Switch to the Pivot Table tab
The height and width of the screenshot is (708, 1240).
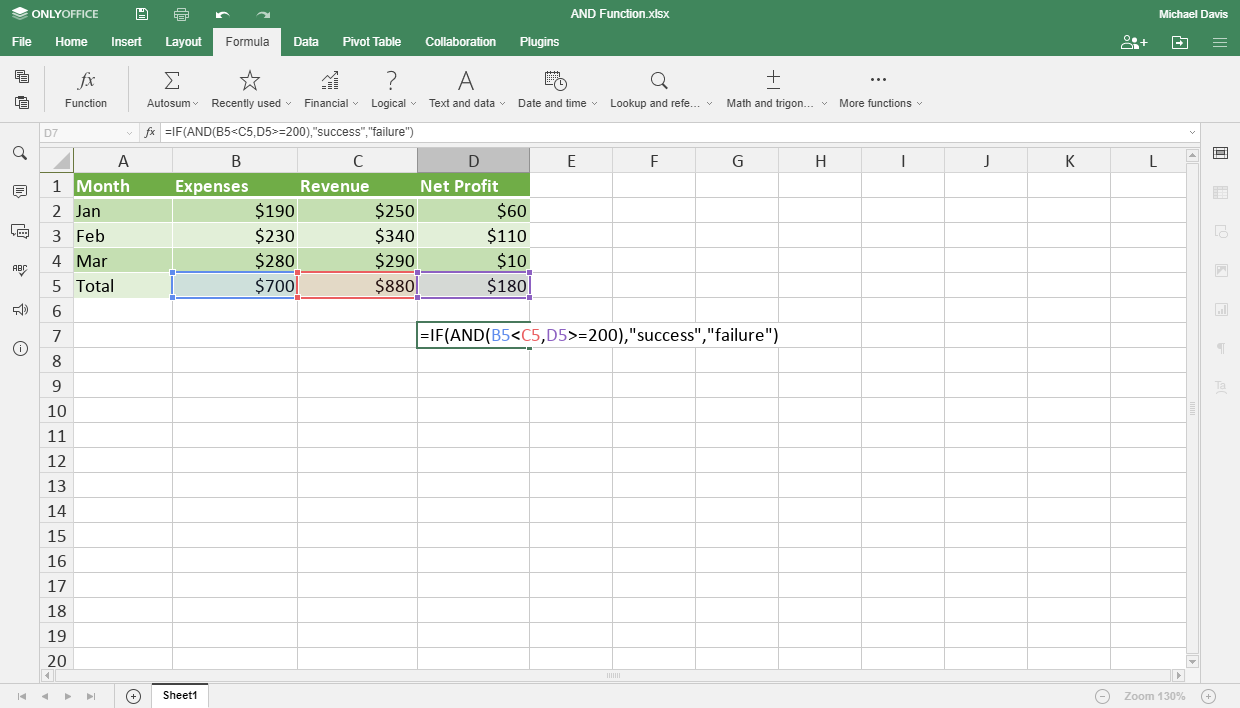(x=372, y=42)
